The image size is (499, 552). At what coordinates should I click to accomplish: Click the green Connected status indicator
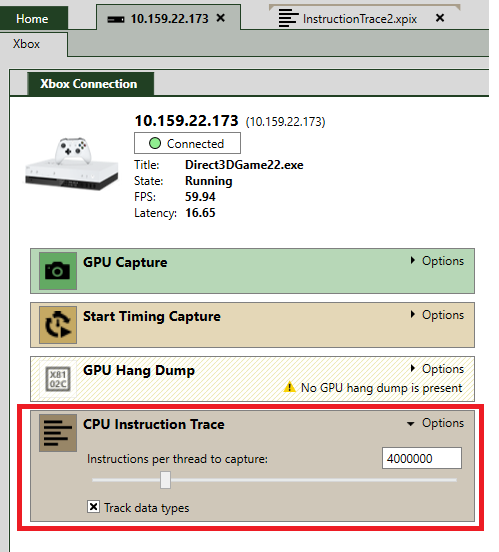[x=155, y=143]
